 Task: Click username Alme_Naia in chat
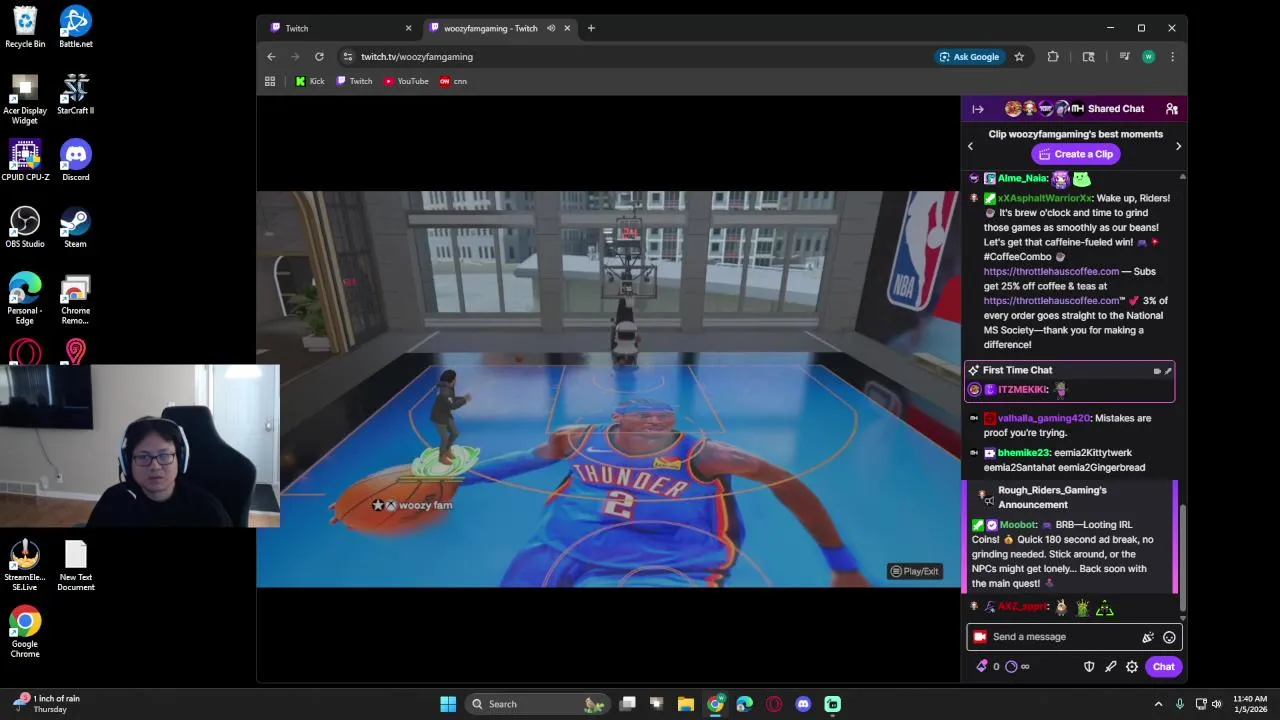tap(1022, 178)
